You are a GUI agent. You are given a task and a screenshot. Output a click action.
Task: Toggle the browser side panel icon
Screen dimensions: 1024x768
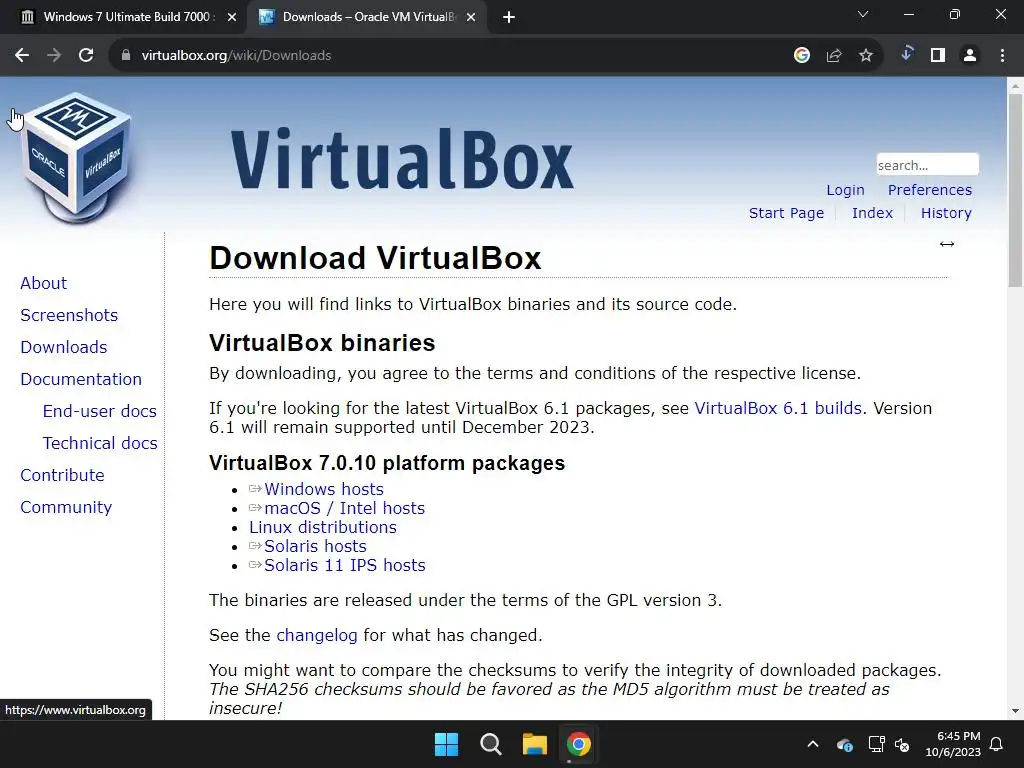point(938,56)
